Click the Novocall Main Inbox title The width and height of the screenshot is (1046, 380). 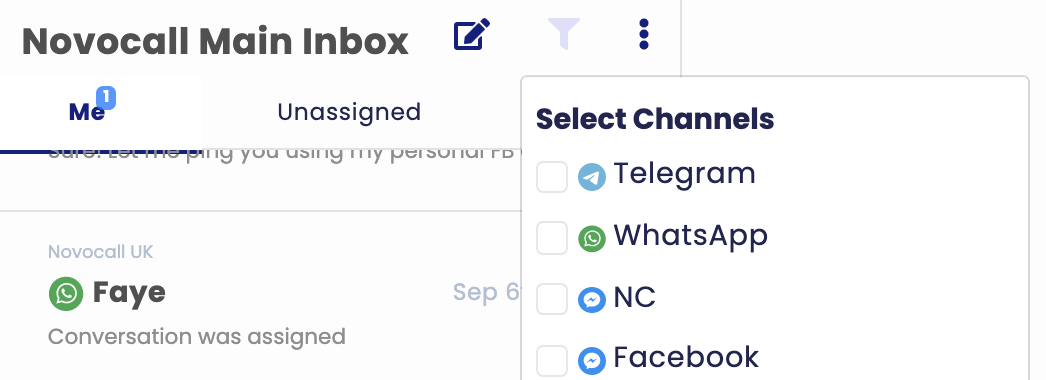pos(215,41)
